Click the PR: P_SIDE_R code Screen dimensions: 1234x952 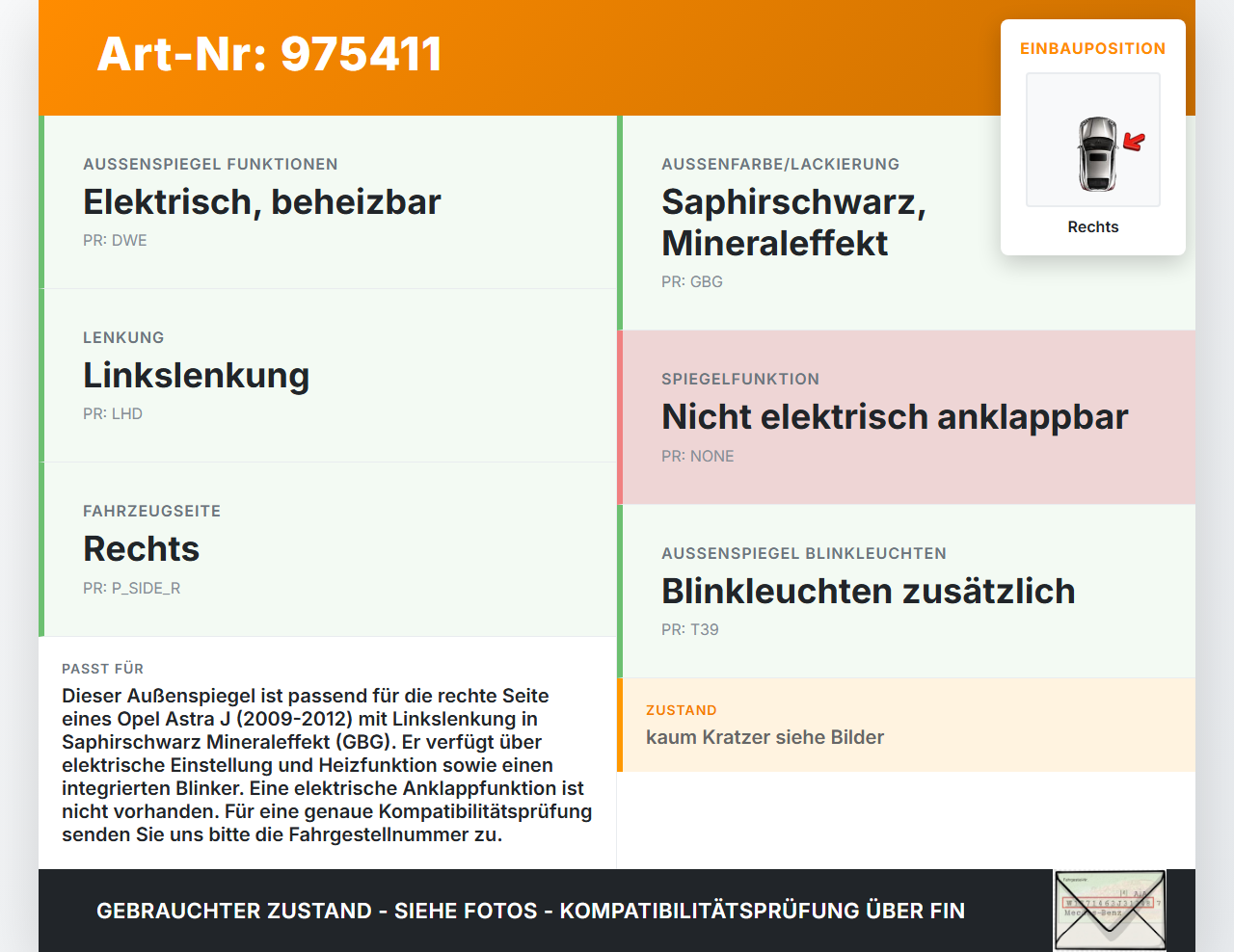[x=131, y=588]
